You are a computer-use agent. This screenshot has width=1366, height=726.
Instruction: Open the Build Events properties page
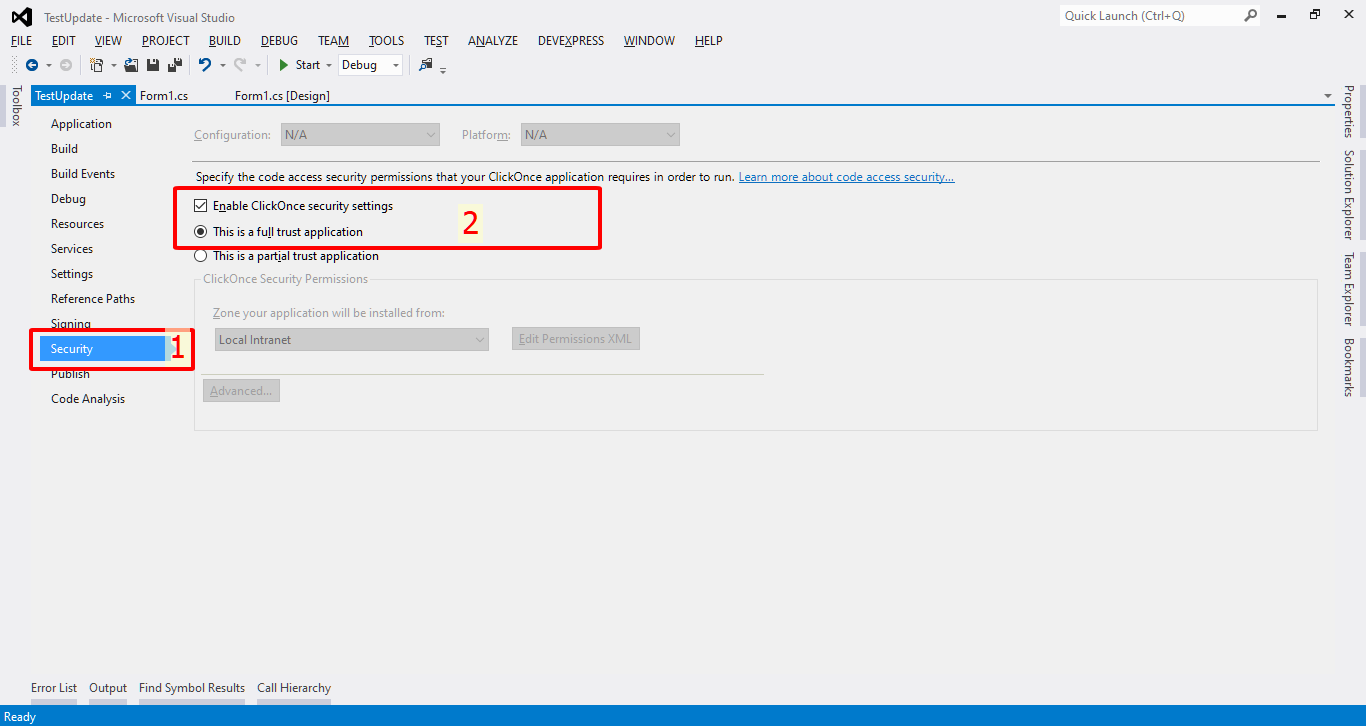(x=83, y=174)
